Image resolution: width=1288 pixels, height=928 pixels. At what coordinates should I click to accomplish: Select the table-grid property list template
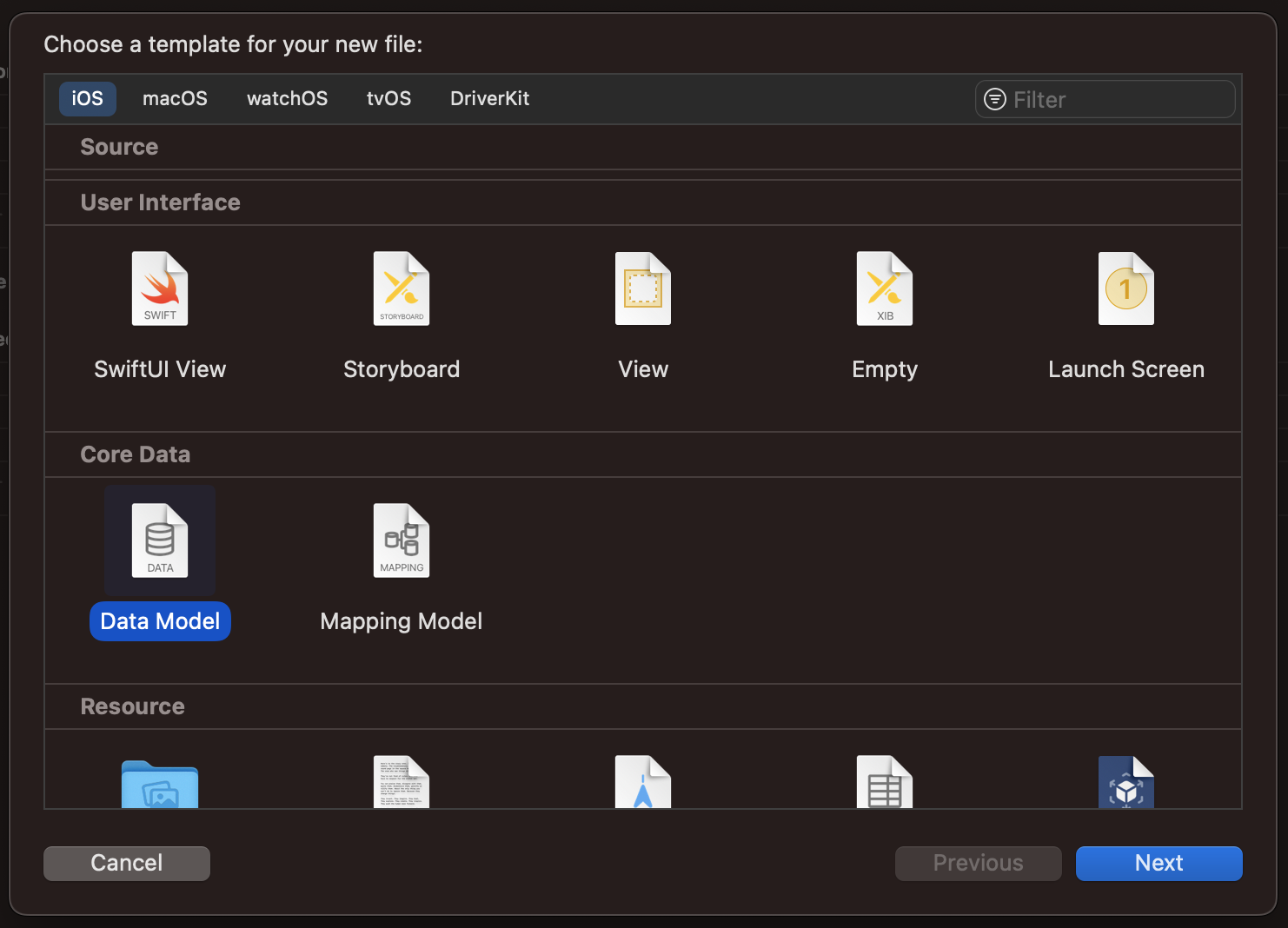click(885, 782)
